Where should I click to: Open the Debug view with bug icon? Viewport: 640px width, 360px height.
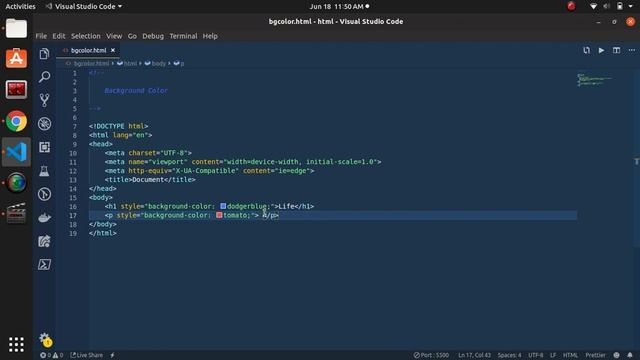coord(44,124)
